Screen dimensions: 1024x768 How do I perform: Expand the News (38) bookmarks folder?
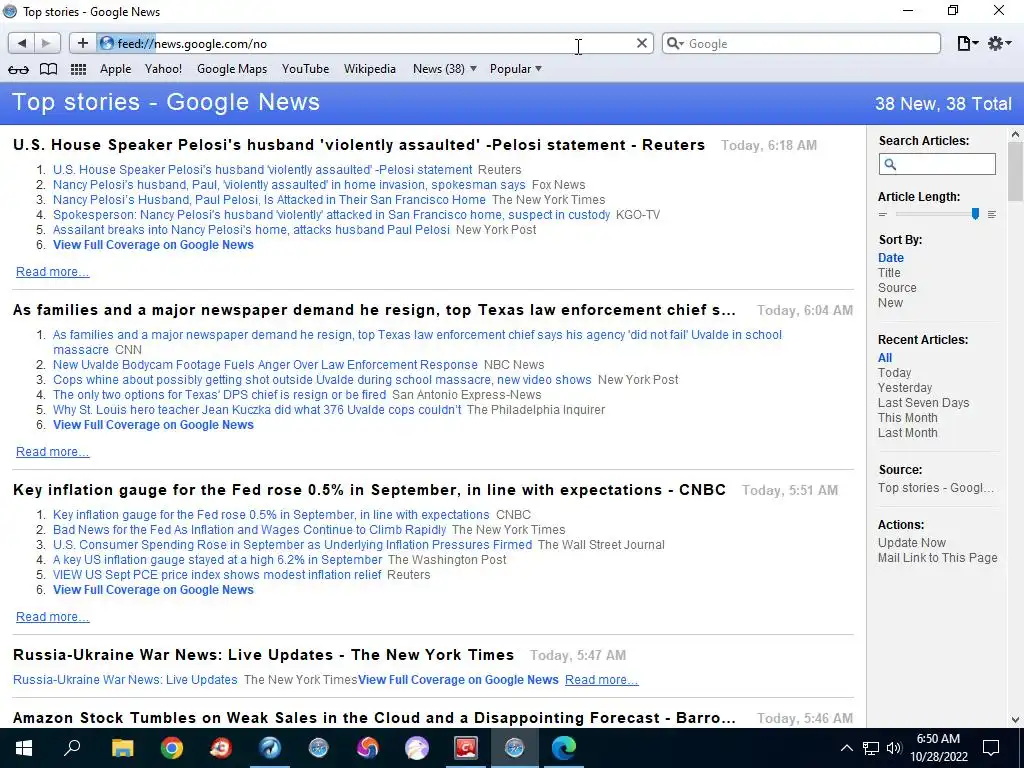445,69
